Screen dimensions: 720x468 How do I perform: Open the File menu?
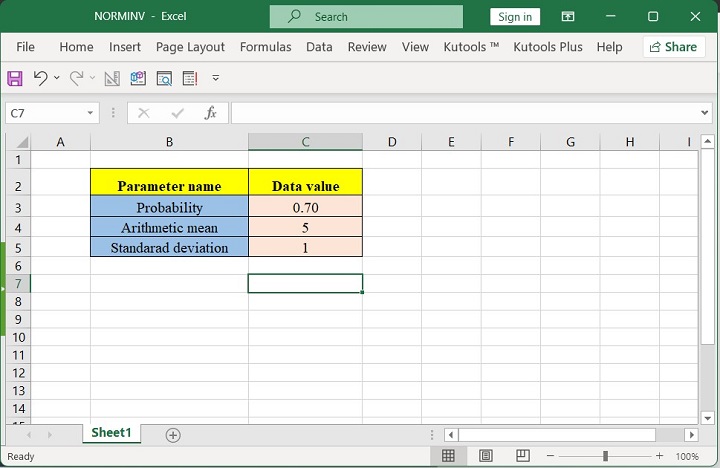(25, 47)
